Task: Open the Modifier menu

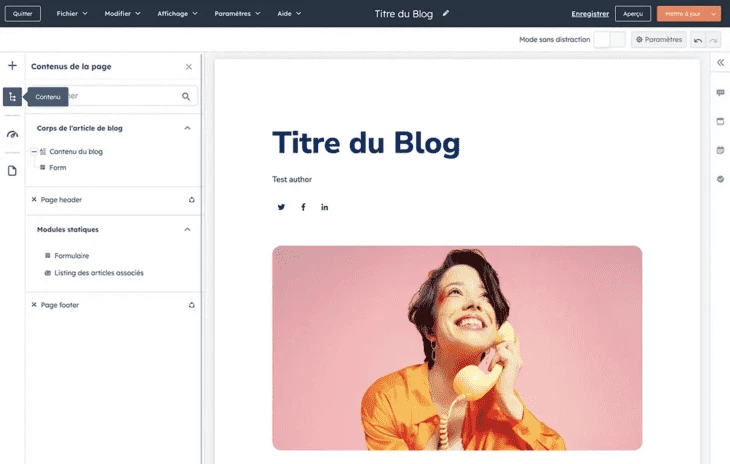Action: [x=122, y=13]
